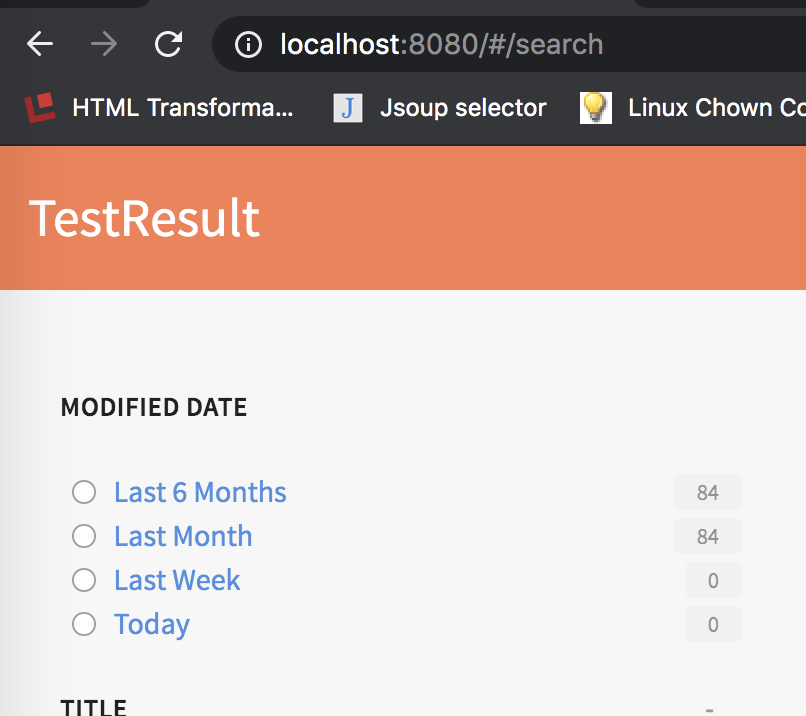Image resolution: width=806 pixels, height=716 pixels.
Task: Open the Linux Chown bookmark
Action: pos(693,108)
